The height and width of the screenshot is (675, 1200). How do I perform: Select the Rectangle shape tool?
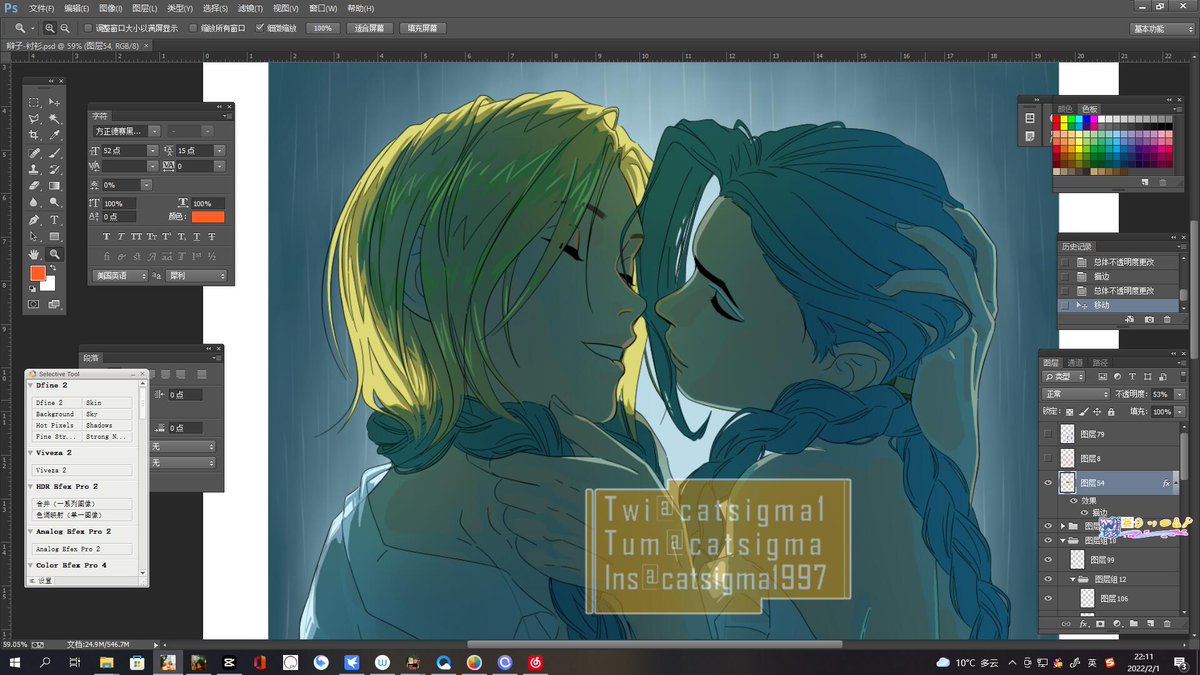coord(55,237)
